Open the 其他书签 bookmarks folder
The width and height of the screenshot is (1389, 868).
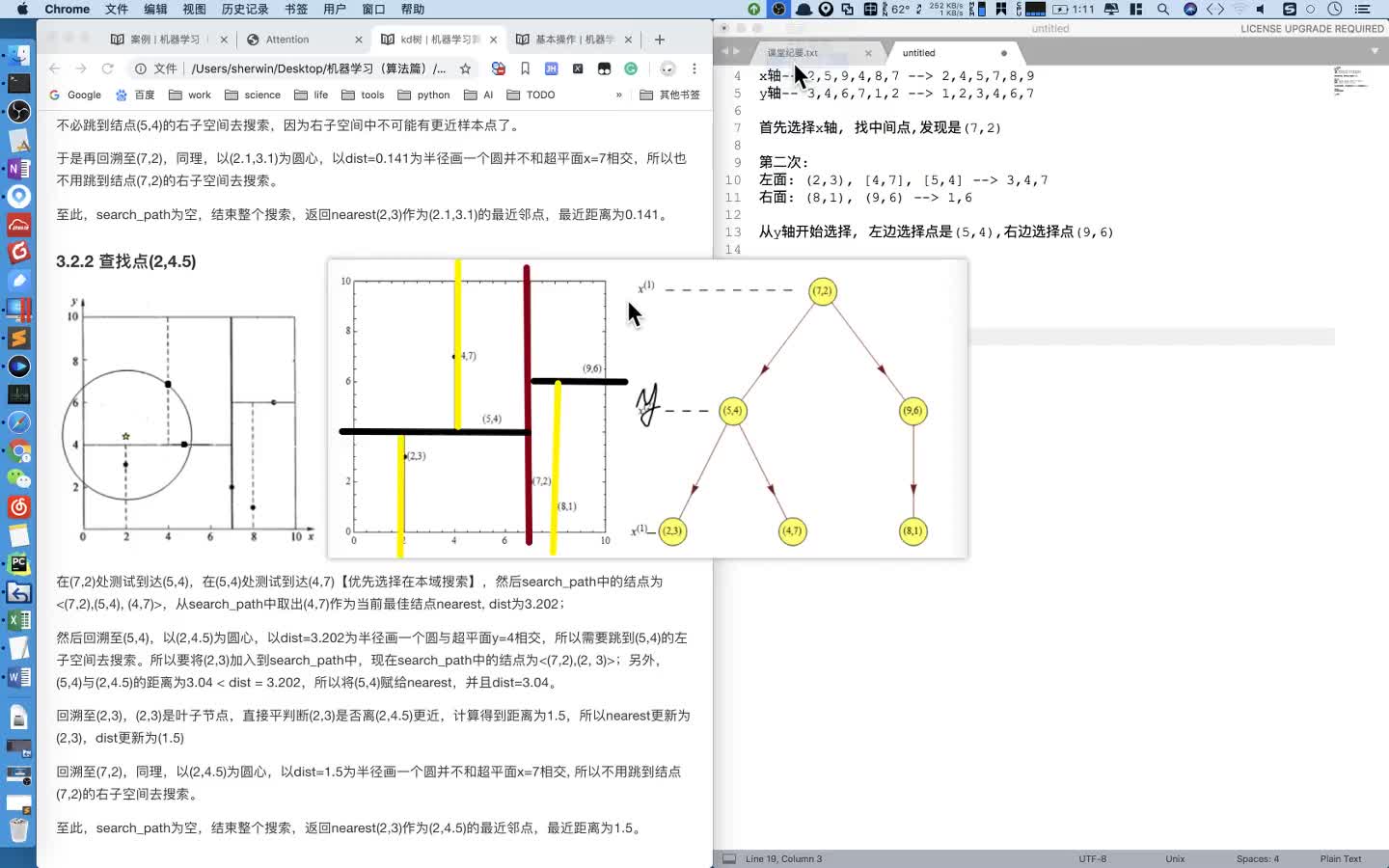670,95
